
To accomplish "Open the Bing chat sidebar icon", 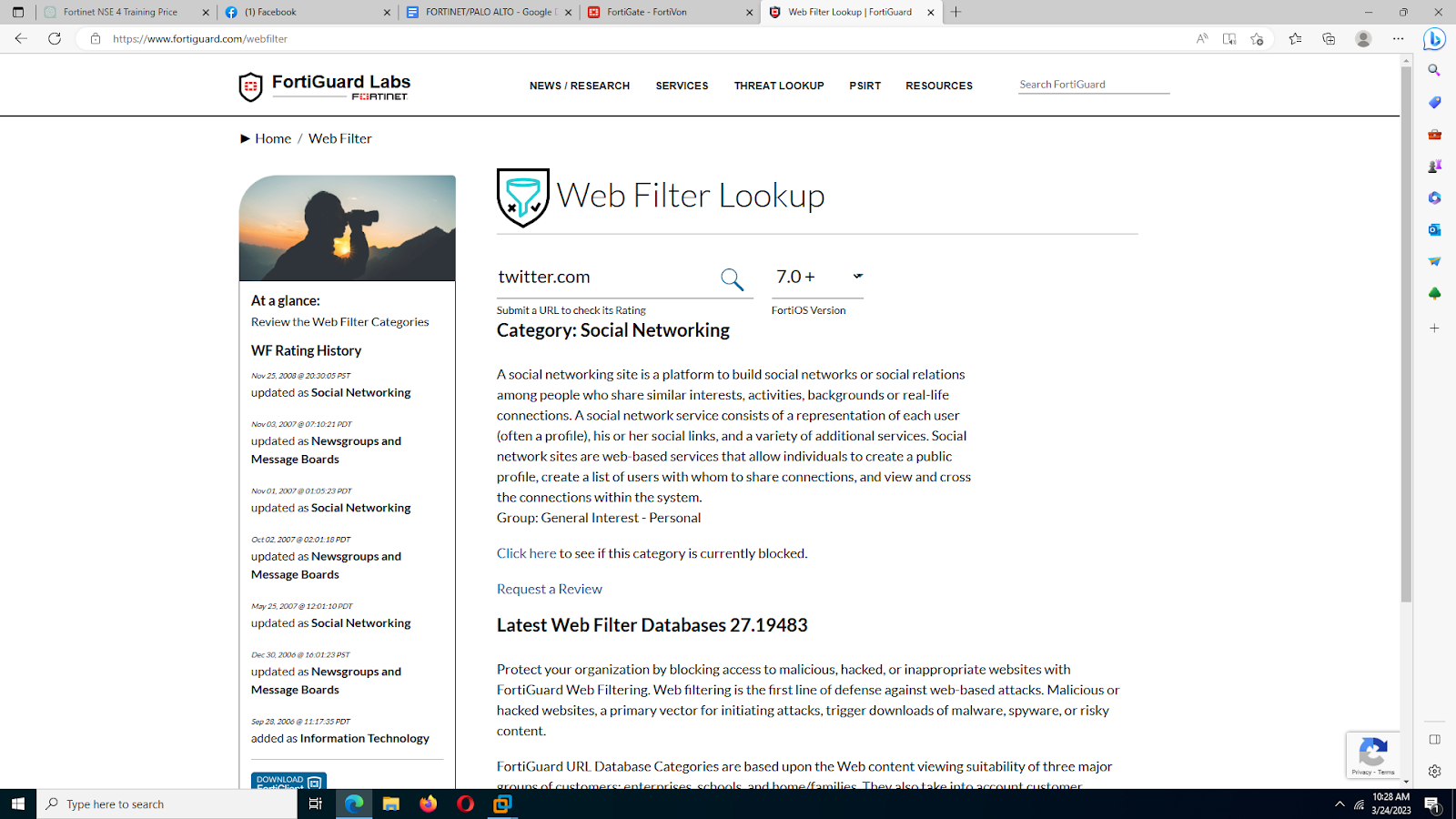I will [1435, 38].
